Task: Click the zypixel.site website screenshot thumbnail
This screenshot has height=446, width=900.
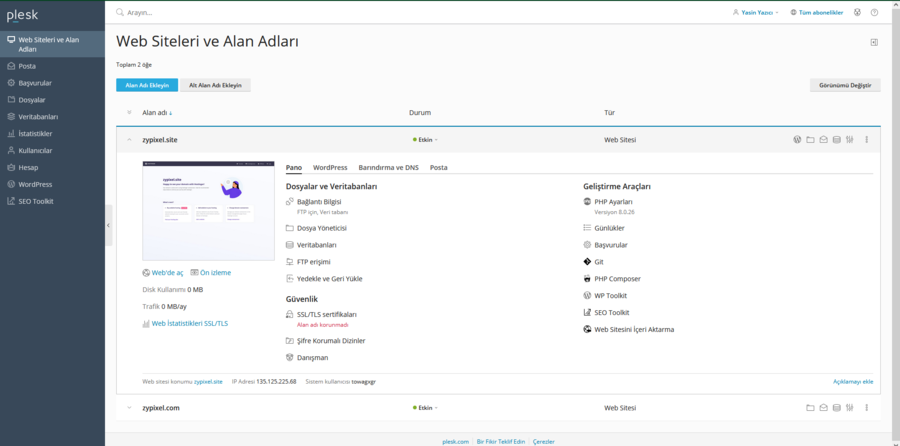Action: click(208, 211)
